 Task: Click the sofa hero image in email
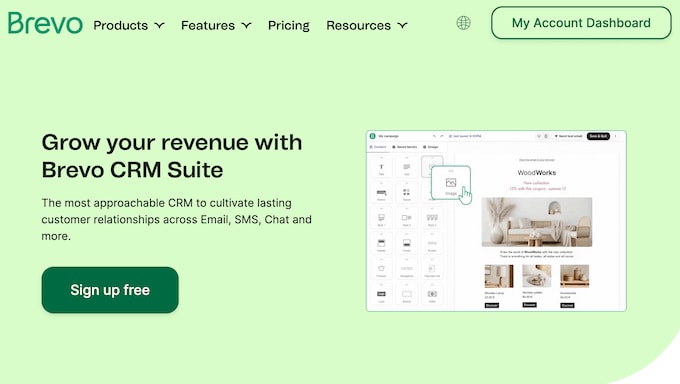537,222
